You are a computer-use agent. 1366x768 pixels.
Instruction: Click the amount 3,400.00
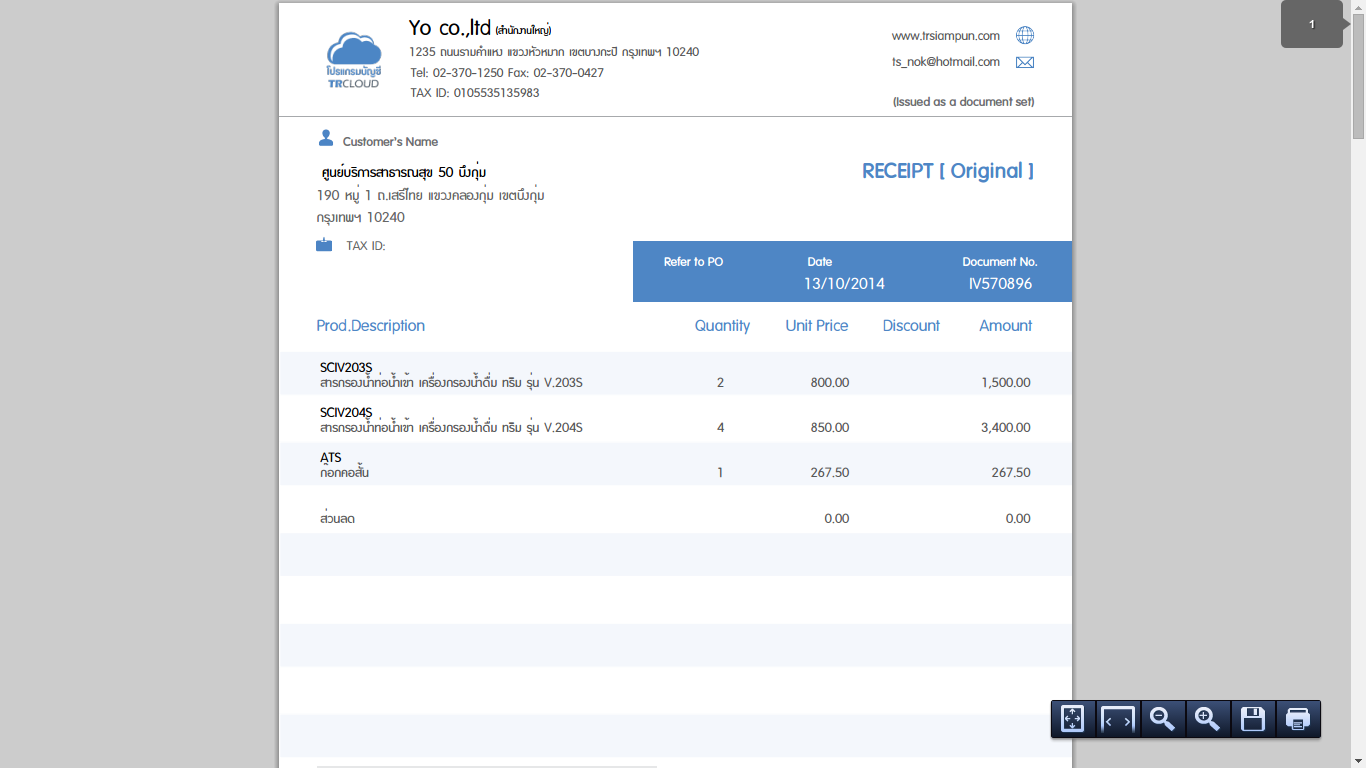(1006, 428)
